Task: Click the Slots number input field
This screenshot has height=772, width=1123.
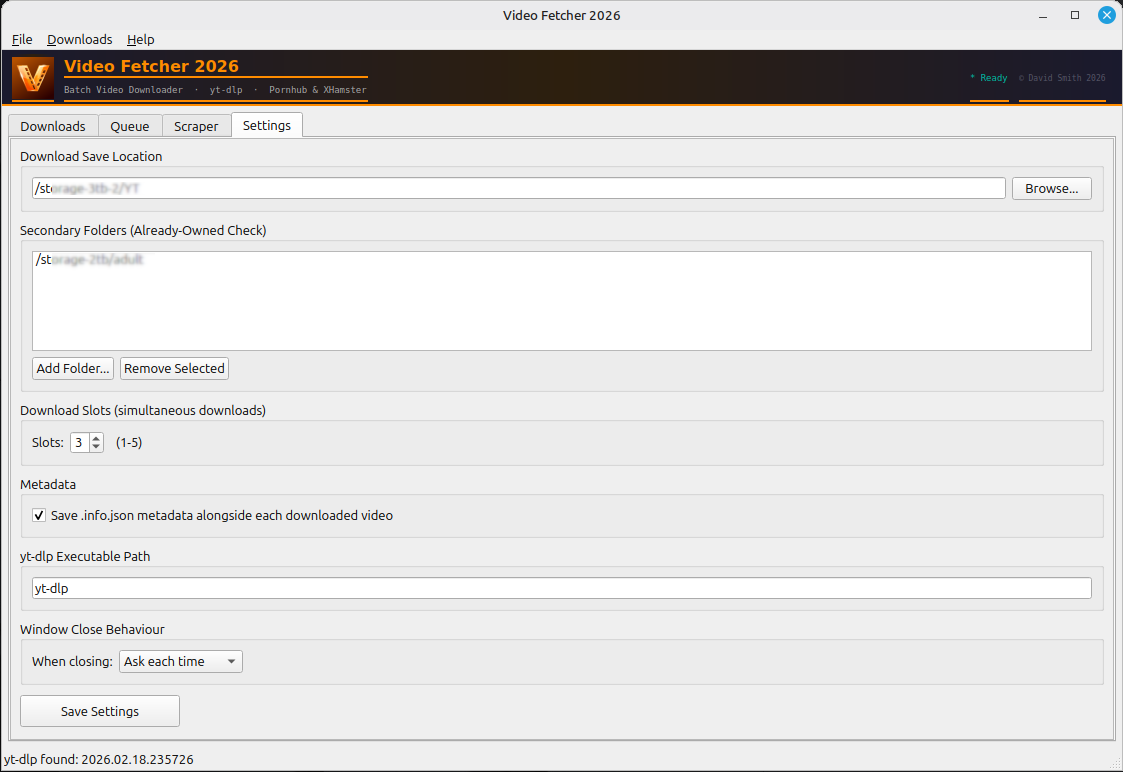Action: (79, 442)
